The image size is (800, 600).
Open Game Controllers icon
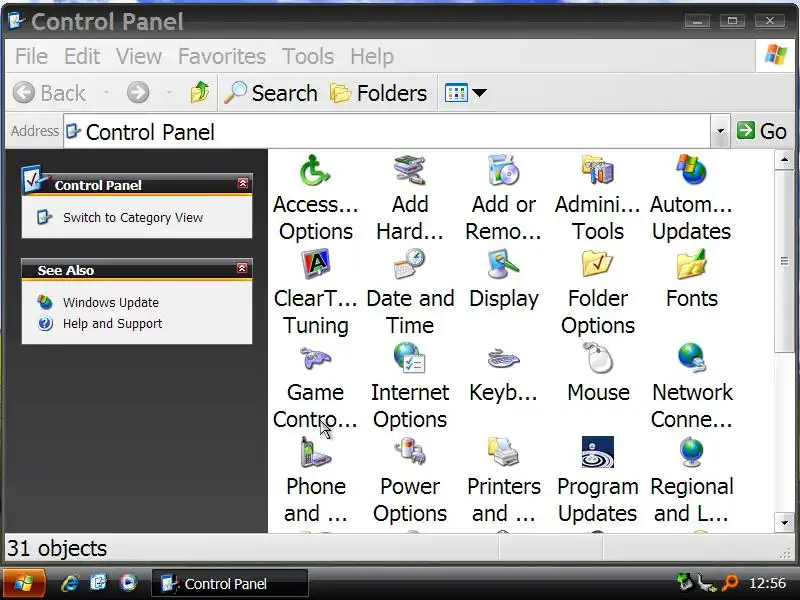coord(315,359)
